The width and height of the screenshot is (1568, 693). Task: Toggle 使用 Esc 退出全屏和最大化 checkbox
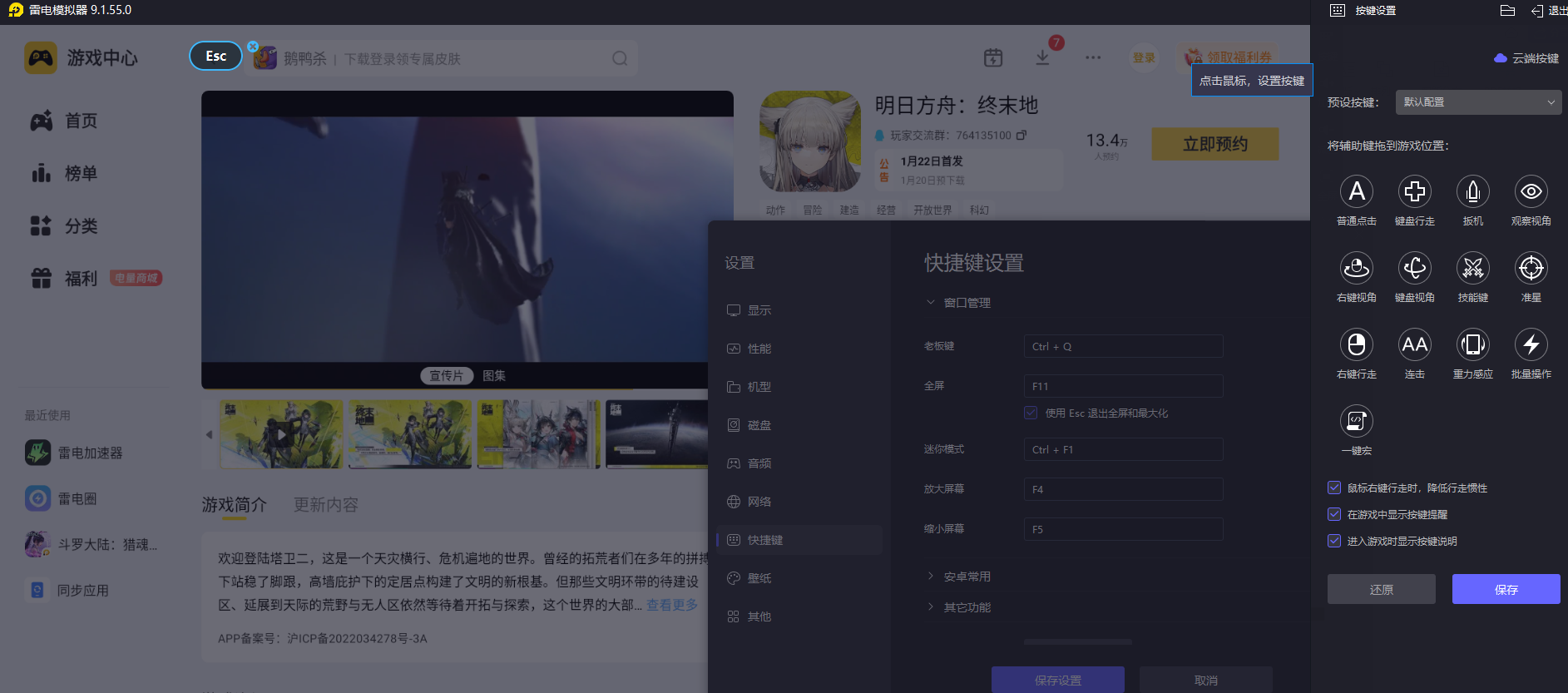1031,413
